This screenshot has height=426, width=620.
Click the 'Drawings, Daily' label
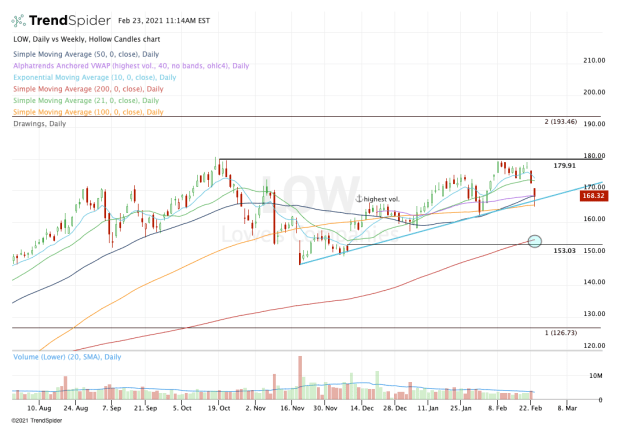[x=40, y=124]
